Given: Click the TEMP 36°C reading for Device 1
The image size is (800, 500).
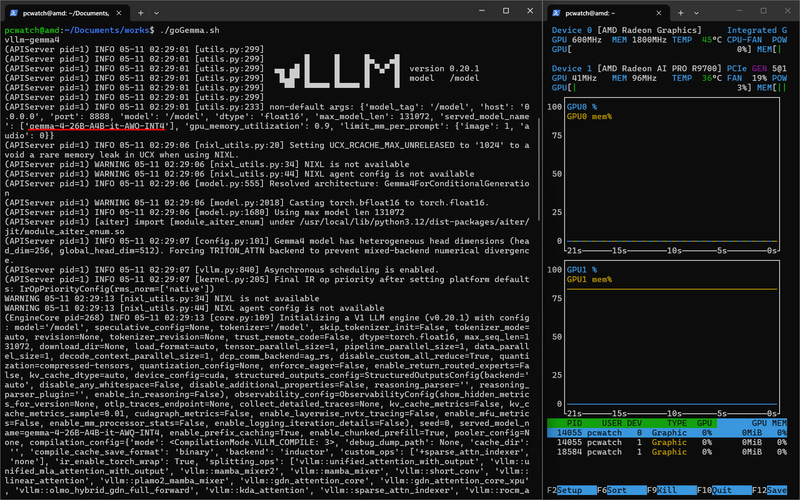Looking at the screenshot, I should pyautogui.click(x=697, y=78).
